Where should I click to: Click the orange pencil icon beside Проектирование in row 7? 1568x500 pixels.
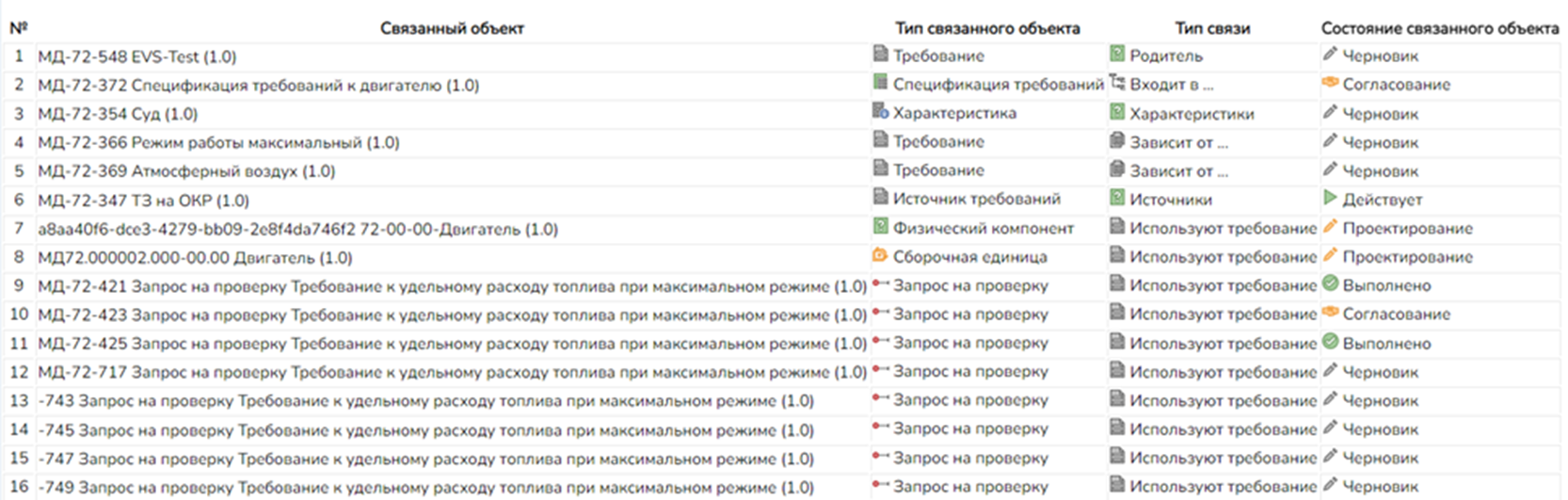[1330, 228]
